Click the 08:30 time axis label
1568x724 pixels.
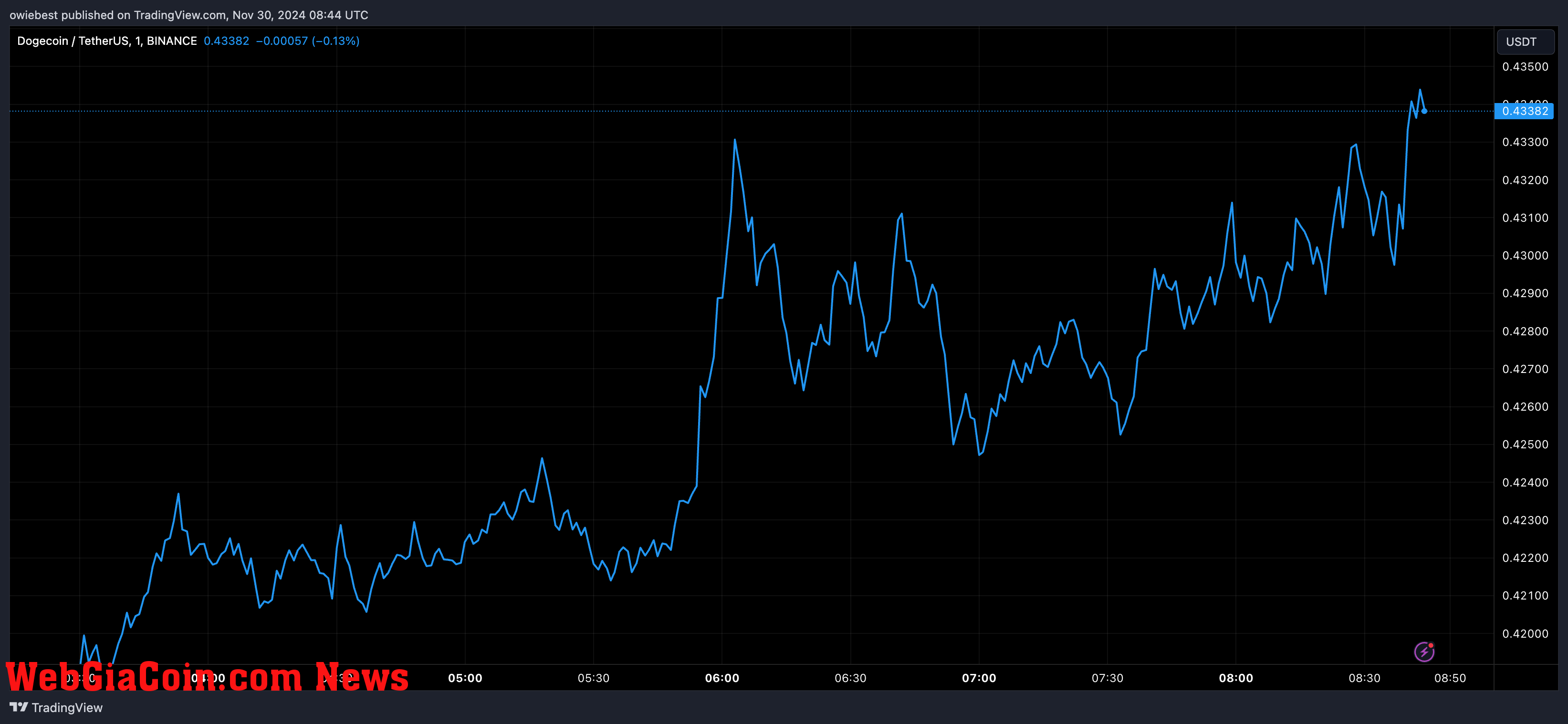1364,678
